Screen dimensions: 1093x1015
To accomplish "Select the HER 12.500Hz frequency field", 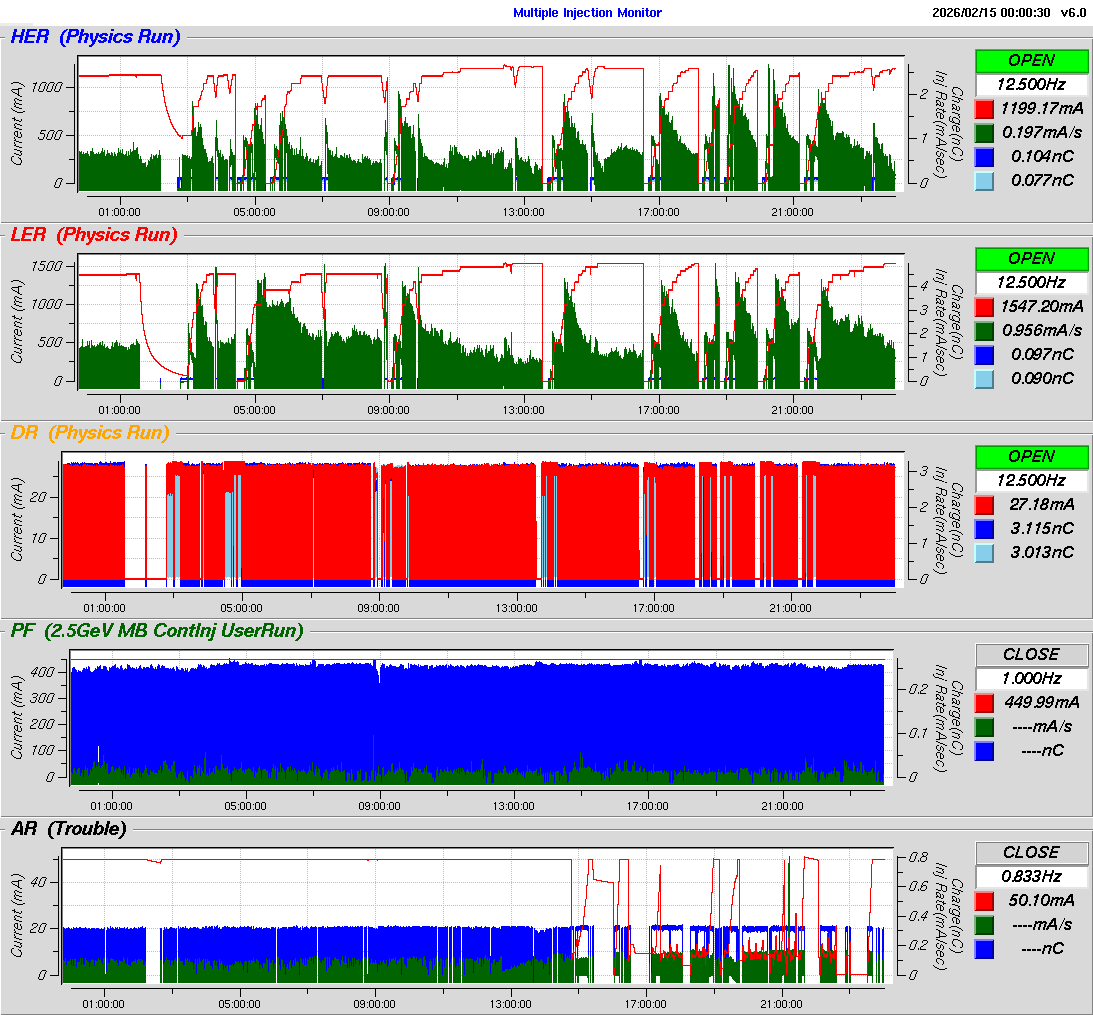I will coord(1031,84).
